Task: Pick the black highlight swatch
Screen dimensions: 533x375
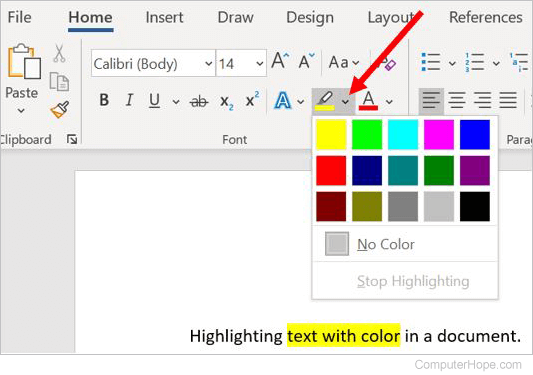Action: 475,206
